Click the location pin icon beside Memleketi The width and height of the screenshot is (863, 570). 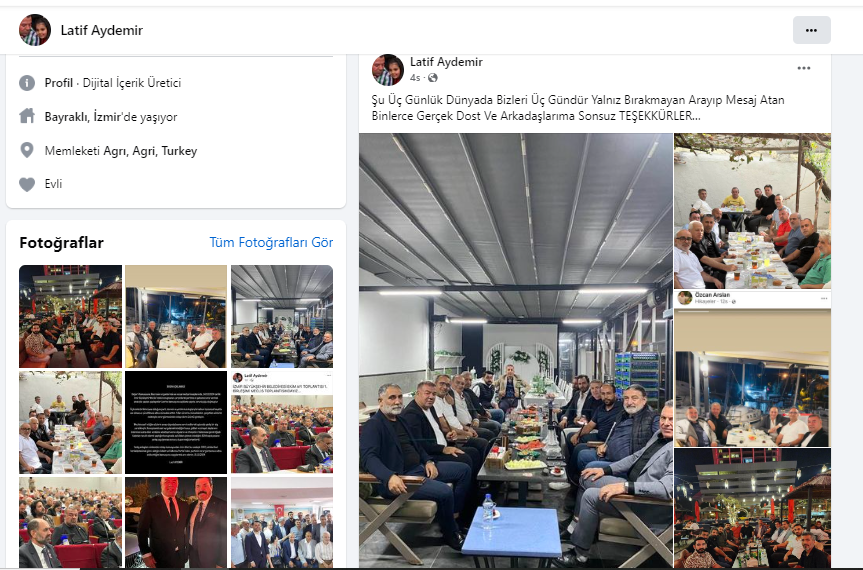[27, 150]
